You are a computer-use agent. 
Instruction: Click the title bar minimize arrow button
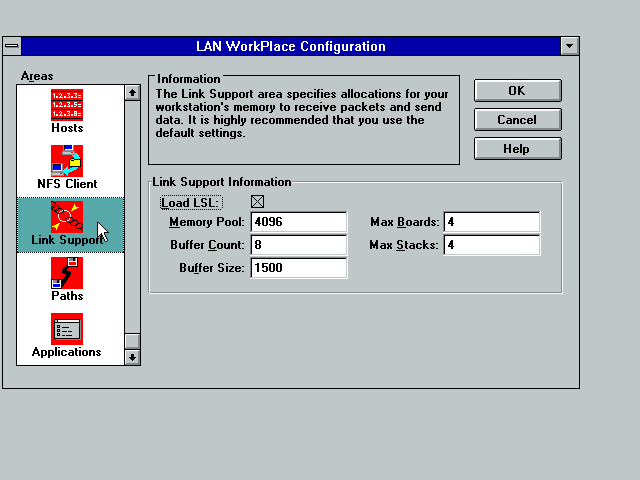pyautogui.click(x=569, y=46)
